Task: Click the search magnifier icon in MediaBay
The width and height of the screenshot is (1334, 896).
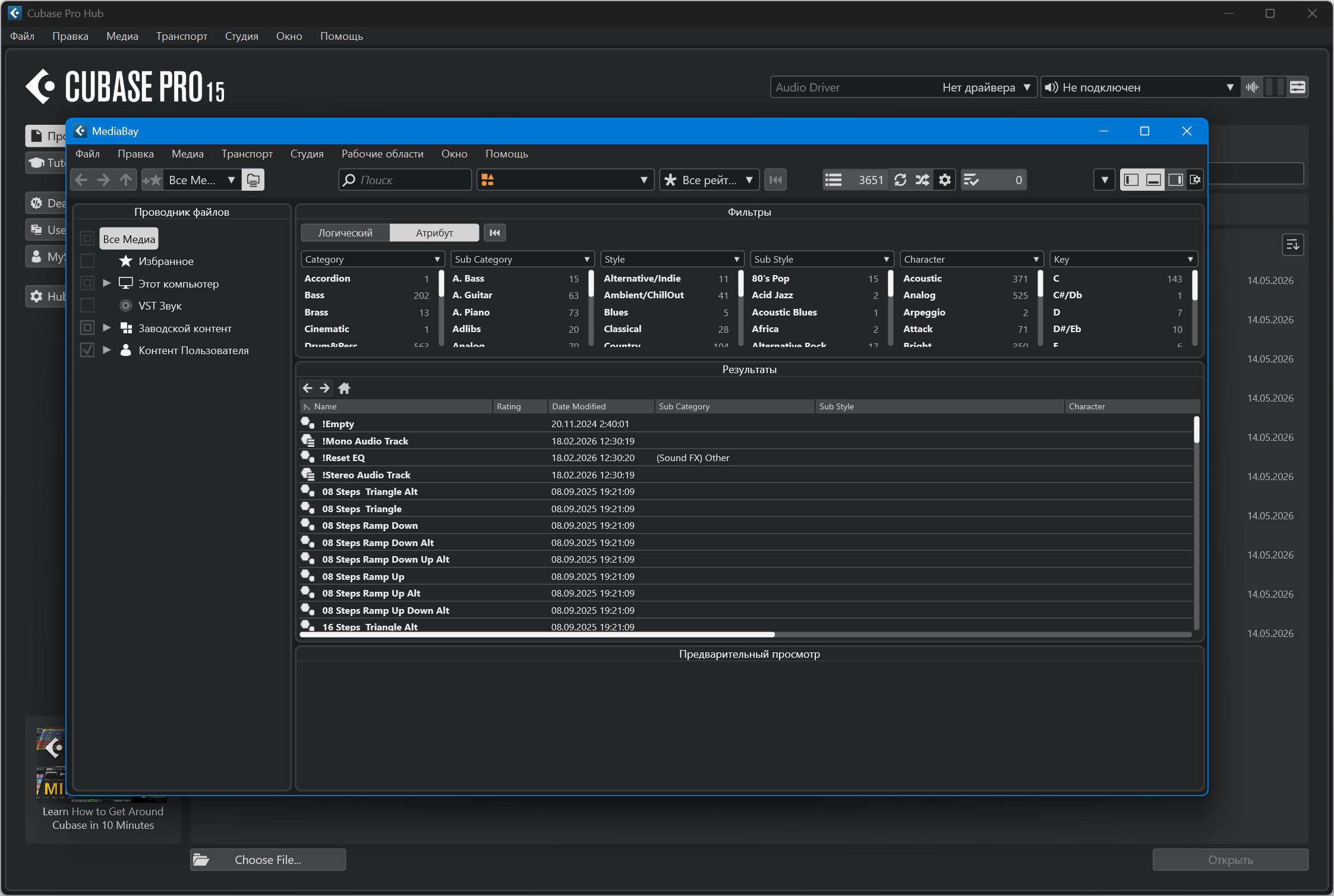Action: point(349,180)
